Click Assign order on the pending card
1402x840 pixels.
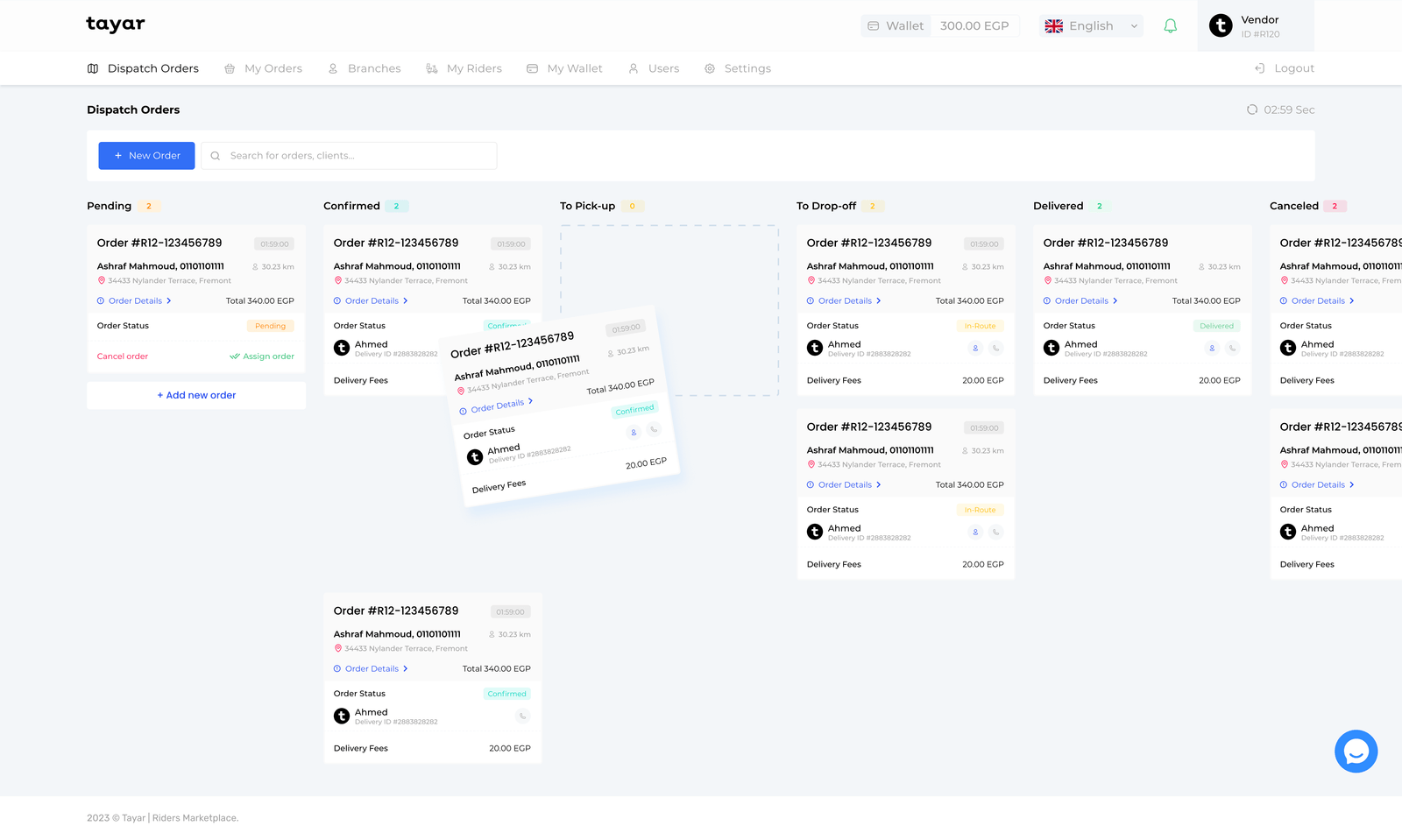tap(262, 356)
